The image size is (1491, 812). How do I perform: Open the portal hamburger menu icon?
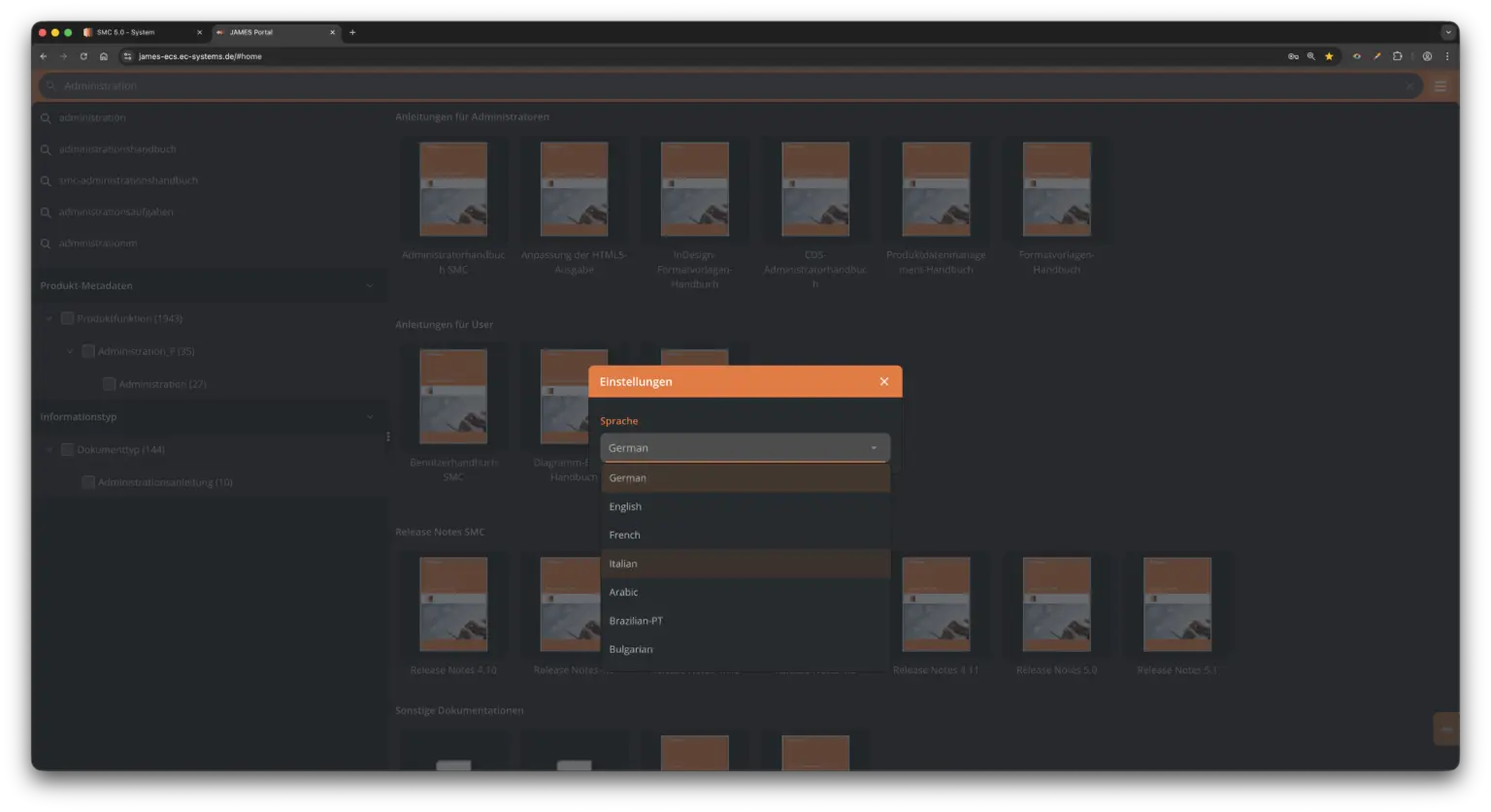[x=1440, y=86]
